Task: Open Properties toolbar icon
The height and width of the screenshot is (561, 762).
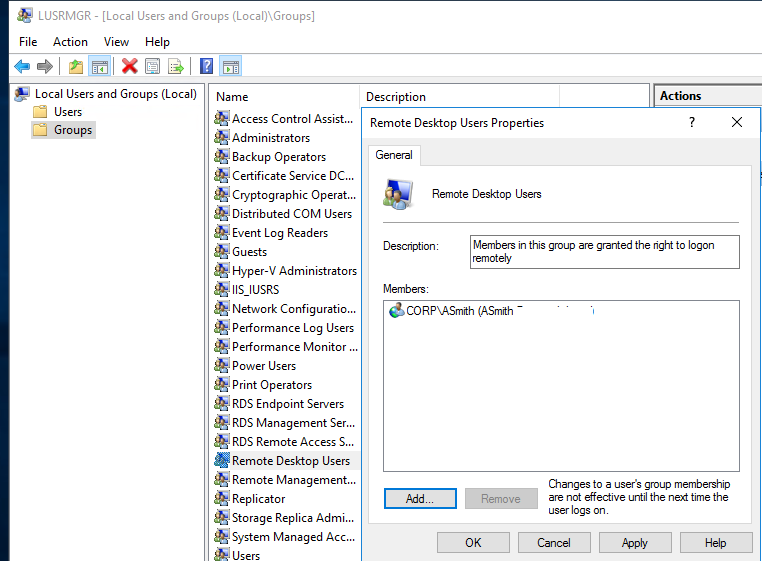Action: 153,66
